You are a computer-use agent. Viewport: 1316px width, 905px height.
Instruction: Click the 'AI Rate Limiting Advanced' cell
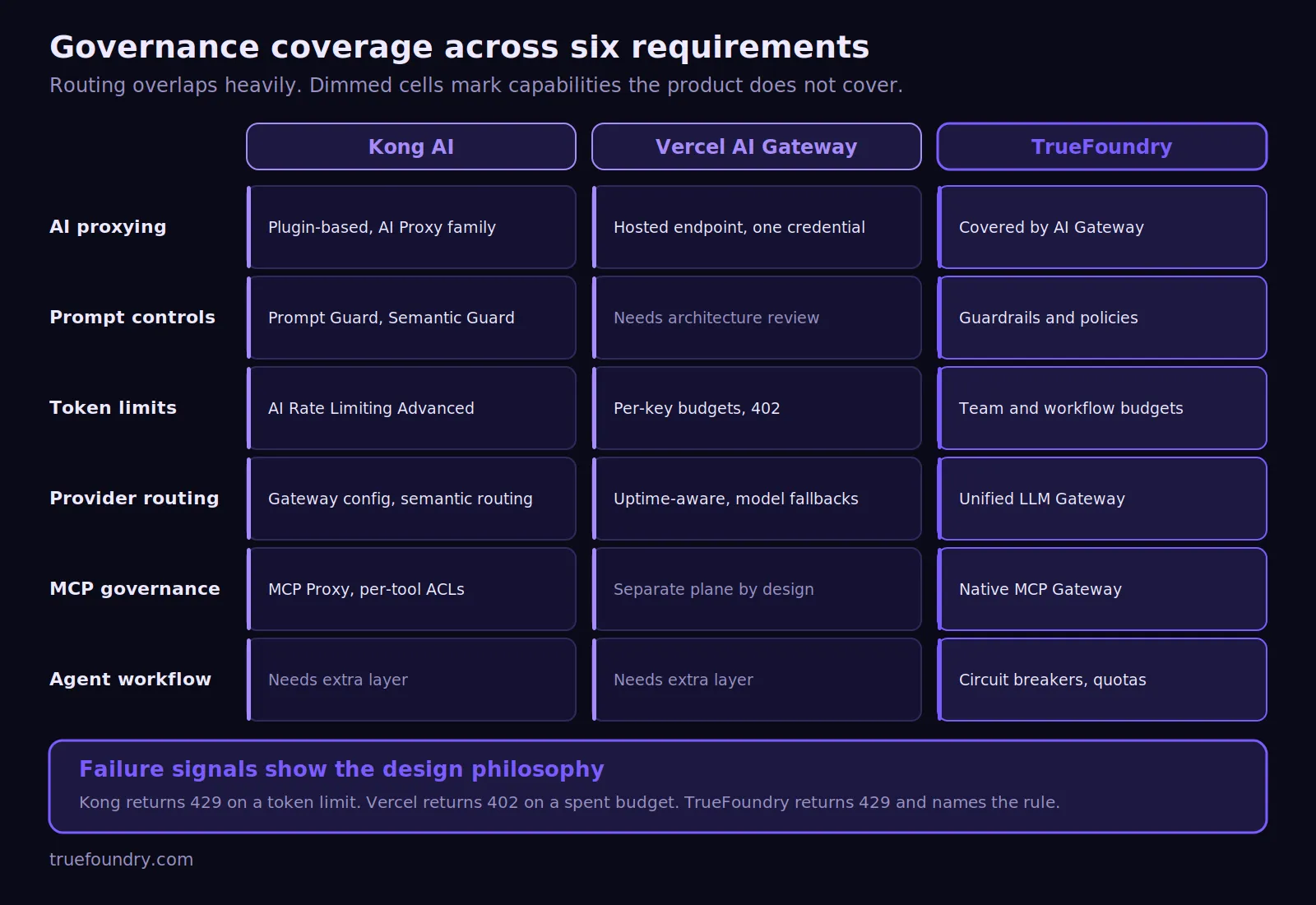point(411,408)
